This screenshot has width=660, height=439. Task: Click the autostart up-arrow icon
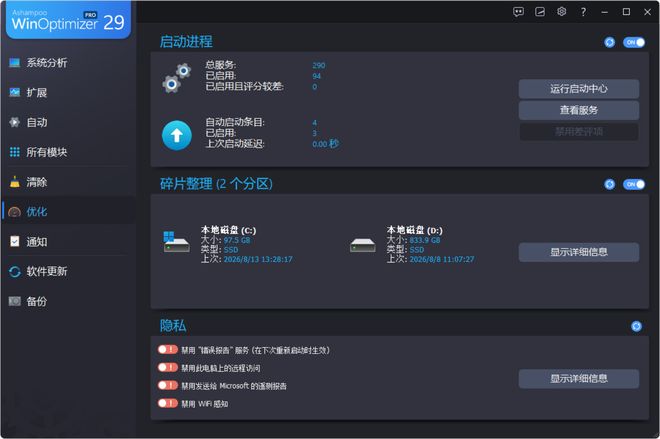[177, 136]
